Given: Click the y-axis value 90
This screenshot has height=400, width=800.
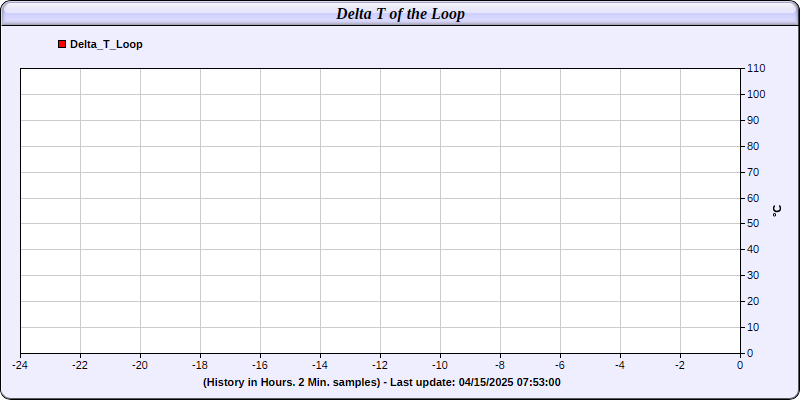Looking at the screenshot, I should pos(754,120).
